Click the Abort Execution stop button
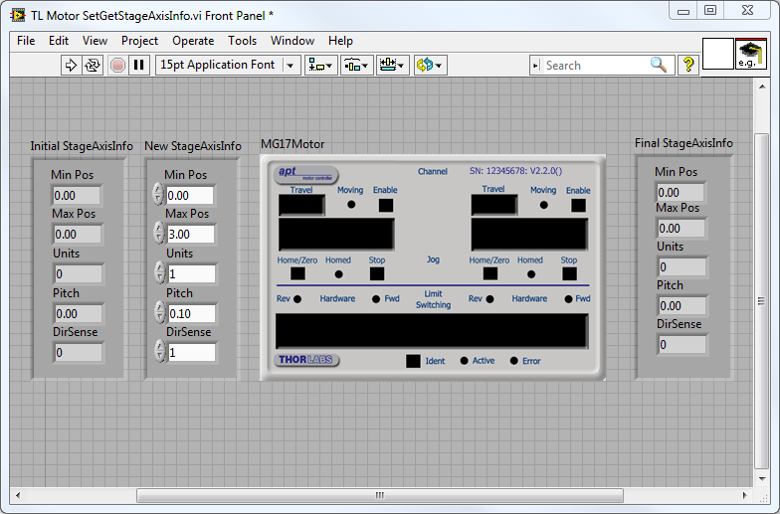 (117, 65)
